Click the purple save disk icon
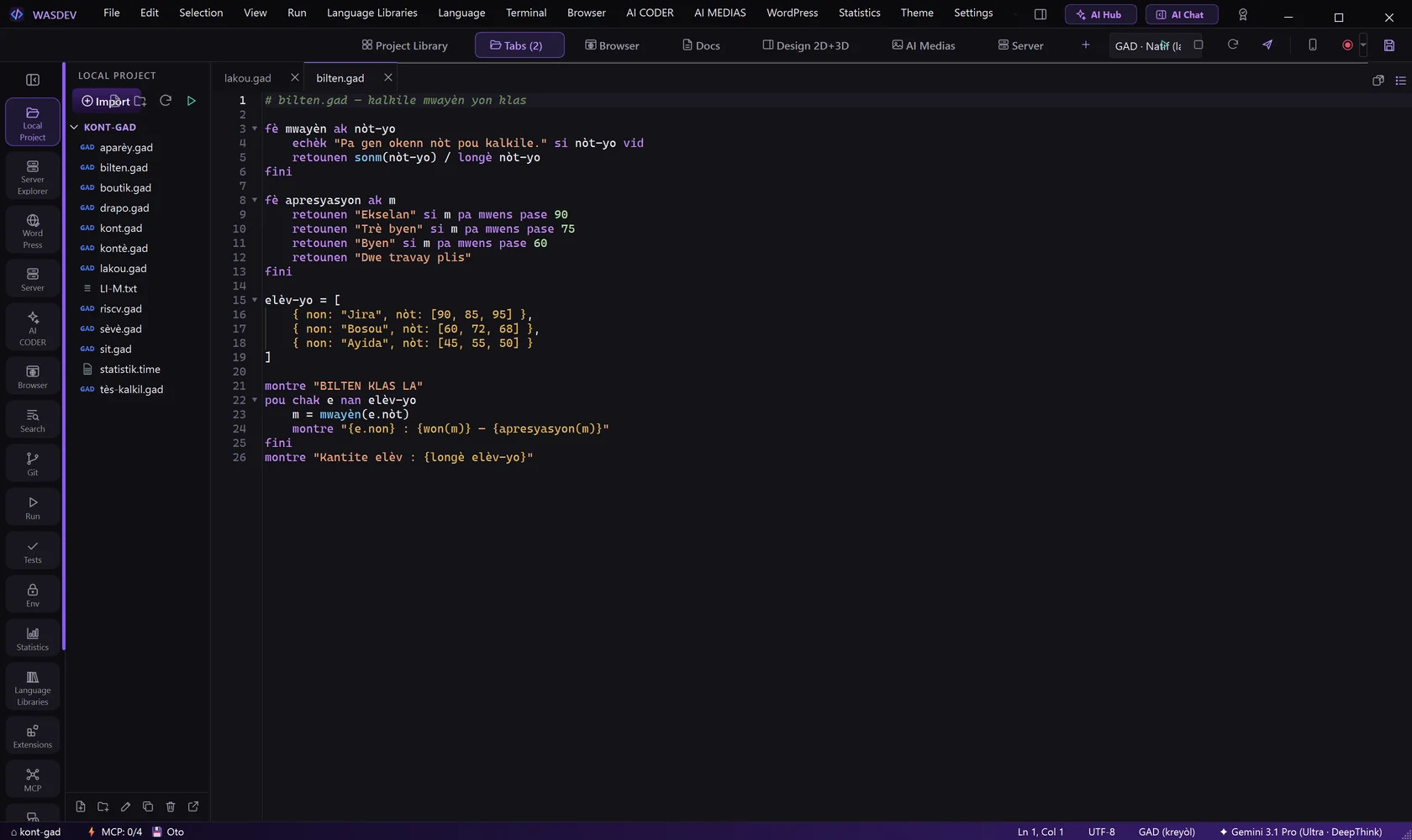Viewport: 1412px width, 840px height. pos(1389,45)
